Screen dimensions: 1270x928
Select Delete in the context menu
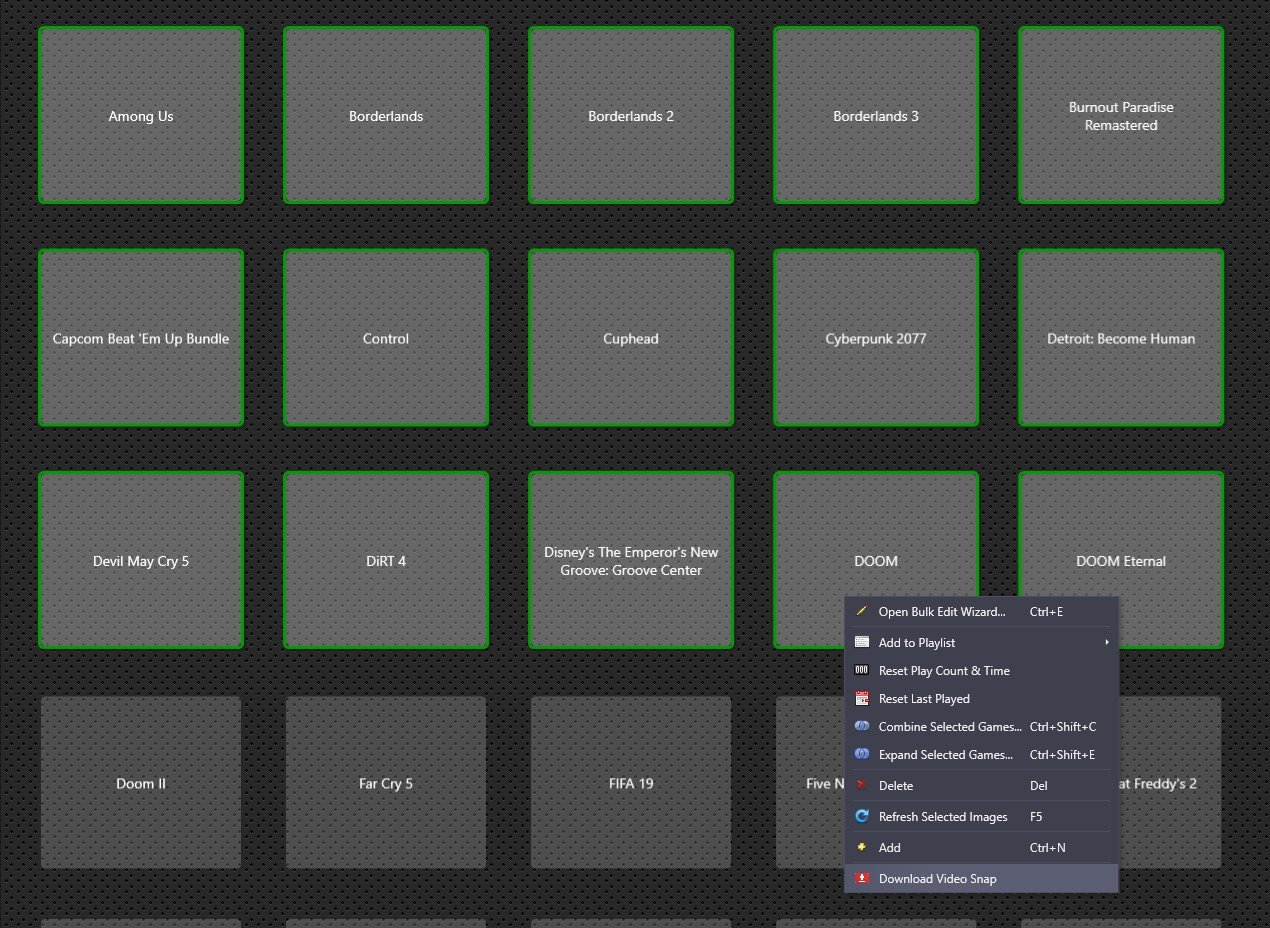pos(981,785)
